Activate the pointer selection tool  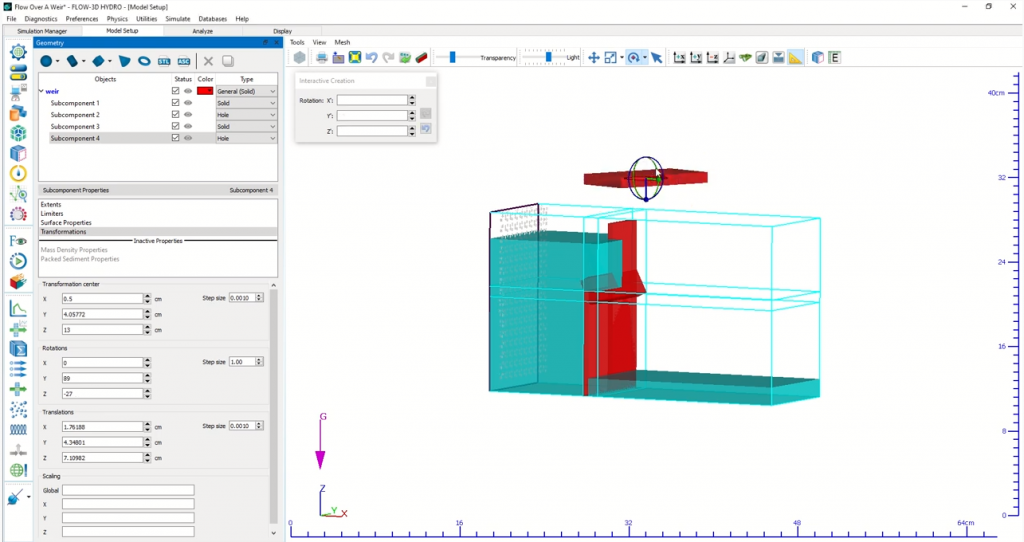pos(657,57)
